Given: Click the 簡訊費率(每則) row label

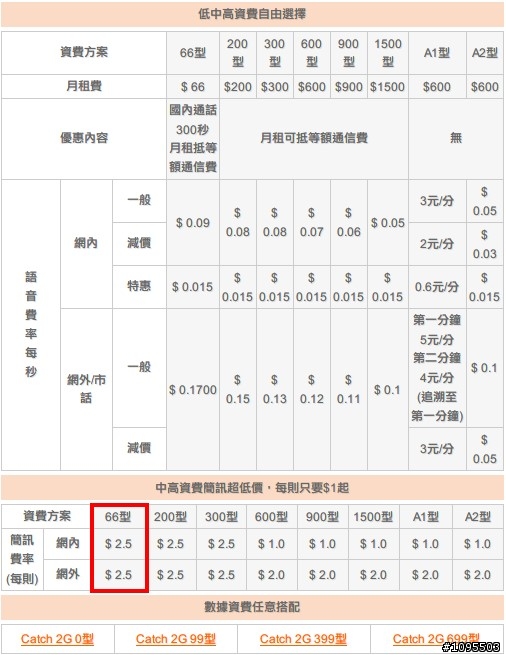Looking at the screenshot, I should 22,559.
